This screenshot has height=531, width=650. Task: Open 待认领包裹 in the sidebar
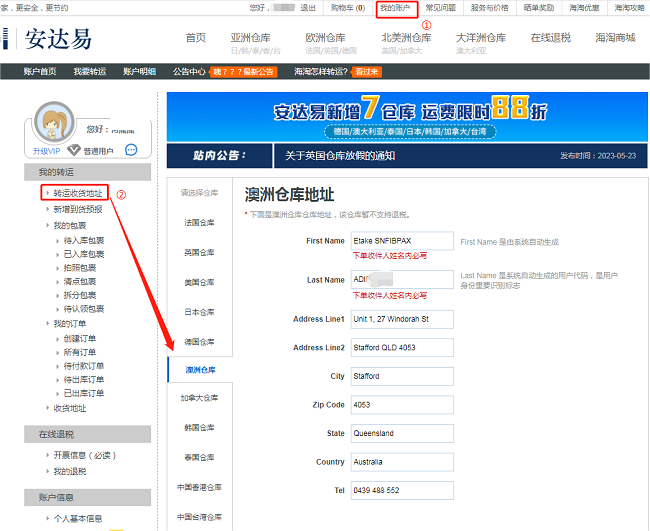point(84,309)
